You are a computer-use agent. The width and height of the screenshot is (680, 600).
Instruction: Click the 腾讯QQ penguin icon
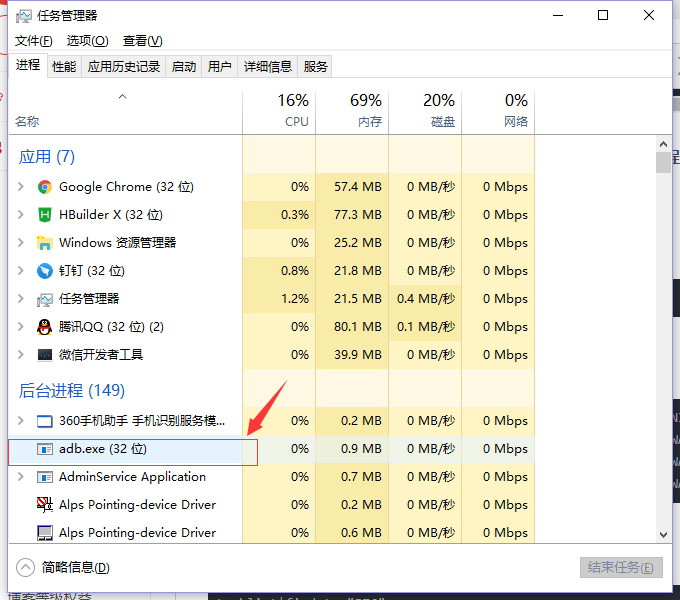point(44,327)
